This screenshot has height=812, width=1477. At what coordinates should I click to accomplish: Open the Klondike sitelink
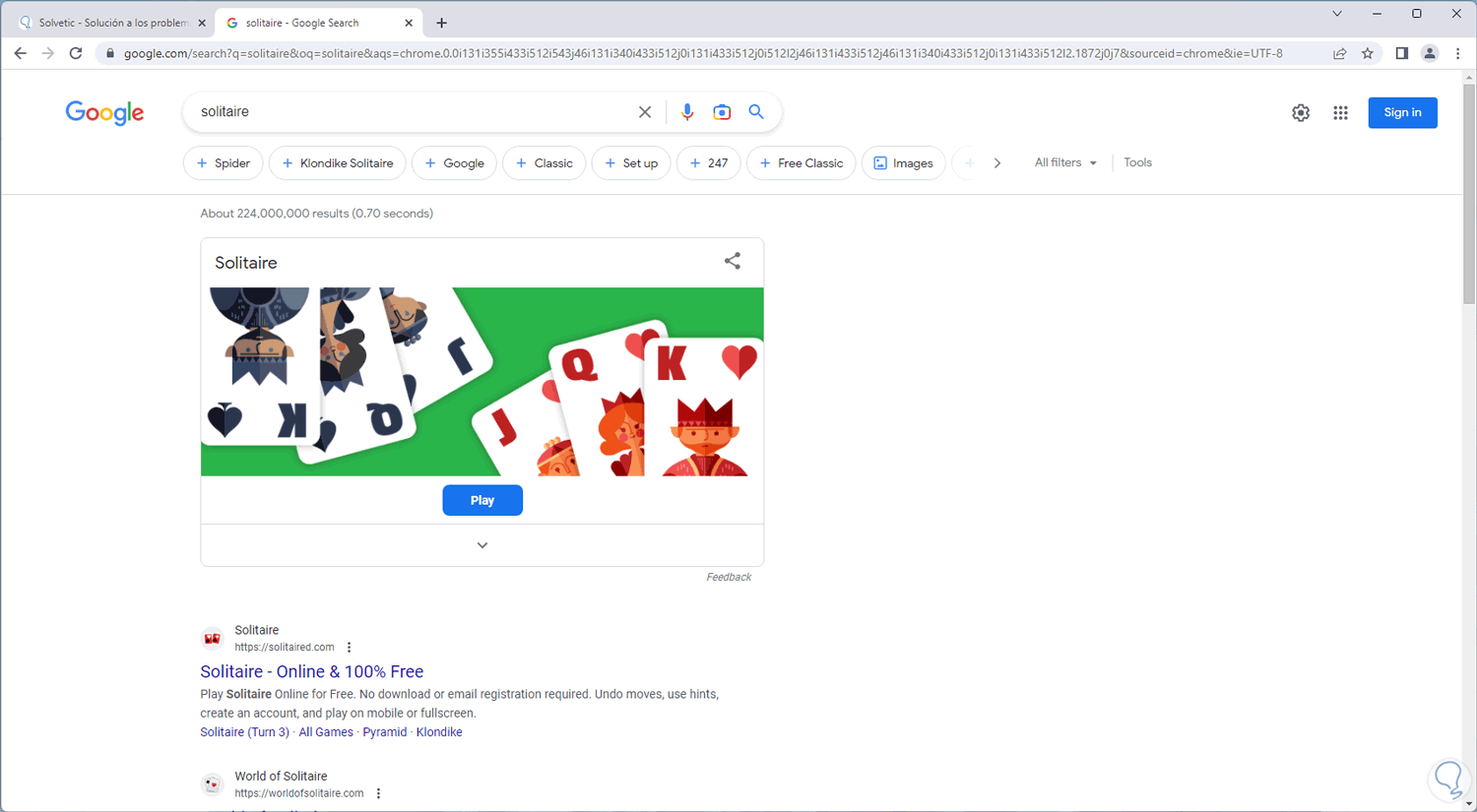pos(439,732)
